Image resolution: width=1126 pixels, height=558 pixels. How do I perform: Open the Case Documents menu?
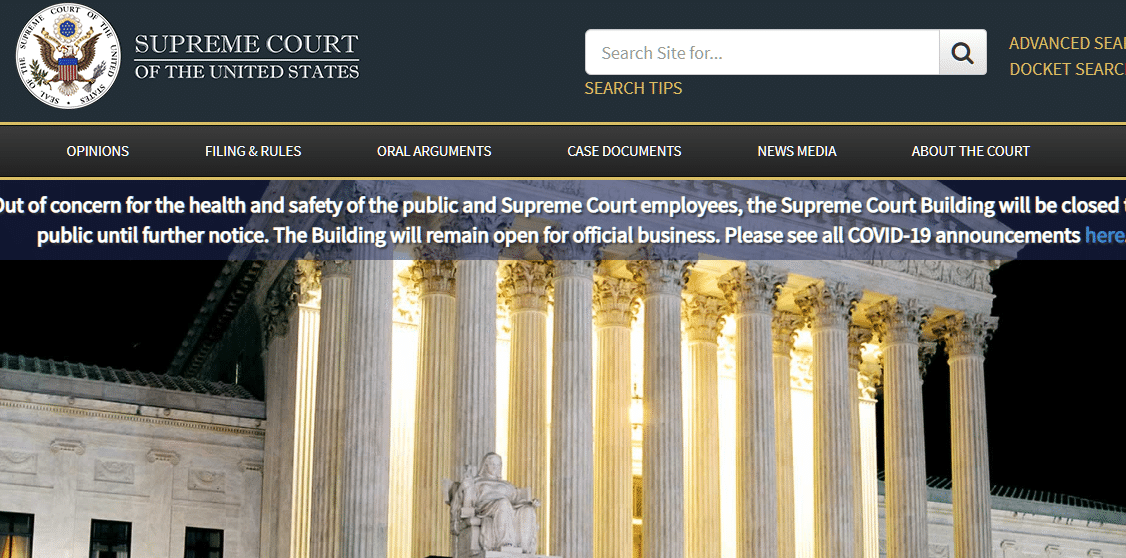624,152
